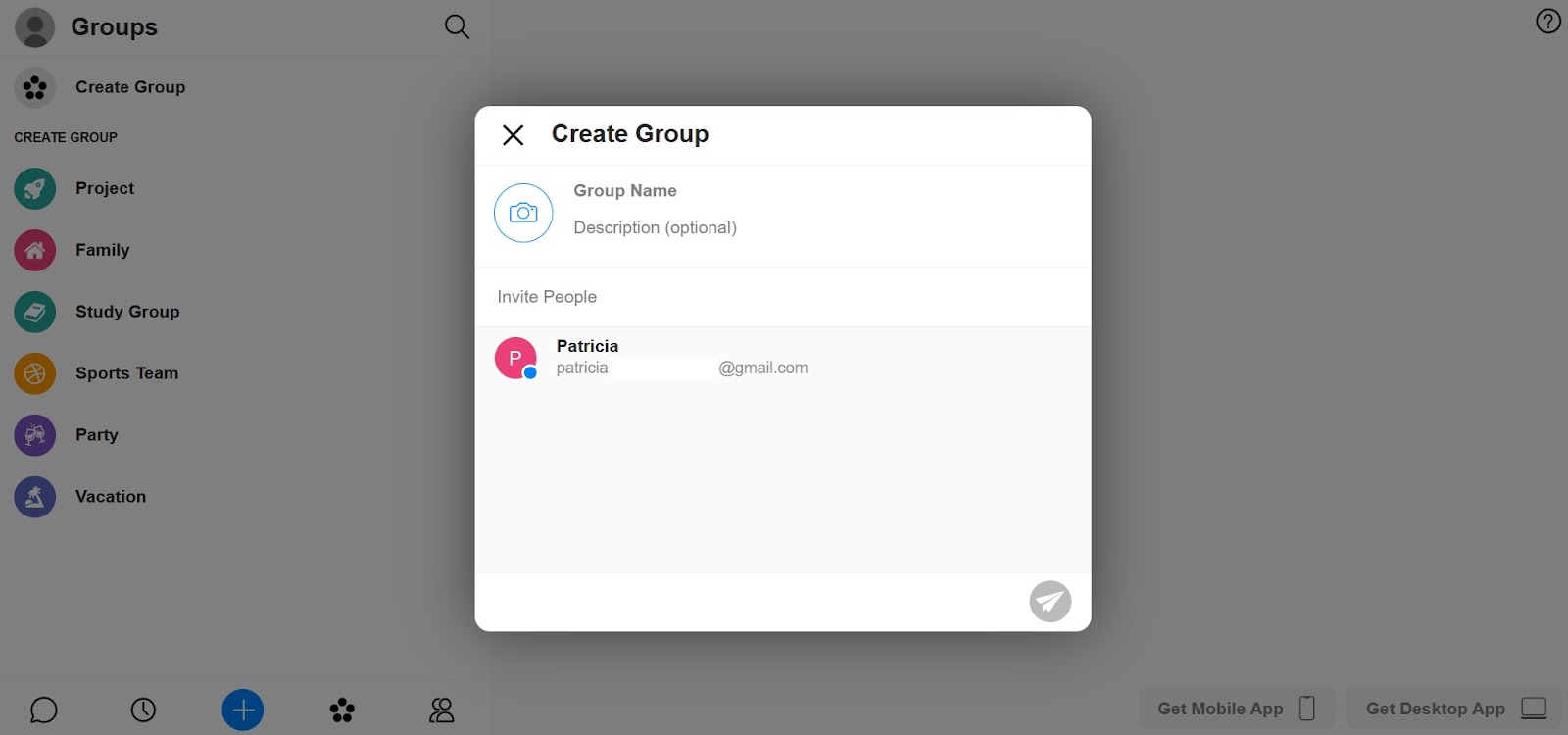Viewport: 1568px width, 735px height.
Task: Choose the Project group template
Action: point(104,188)
